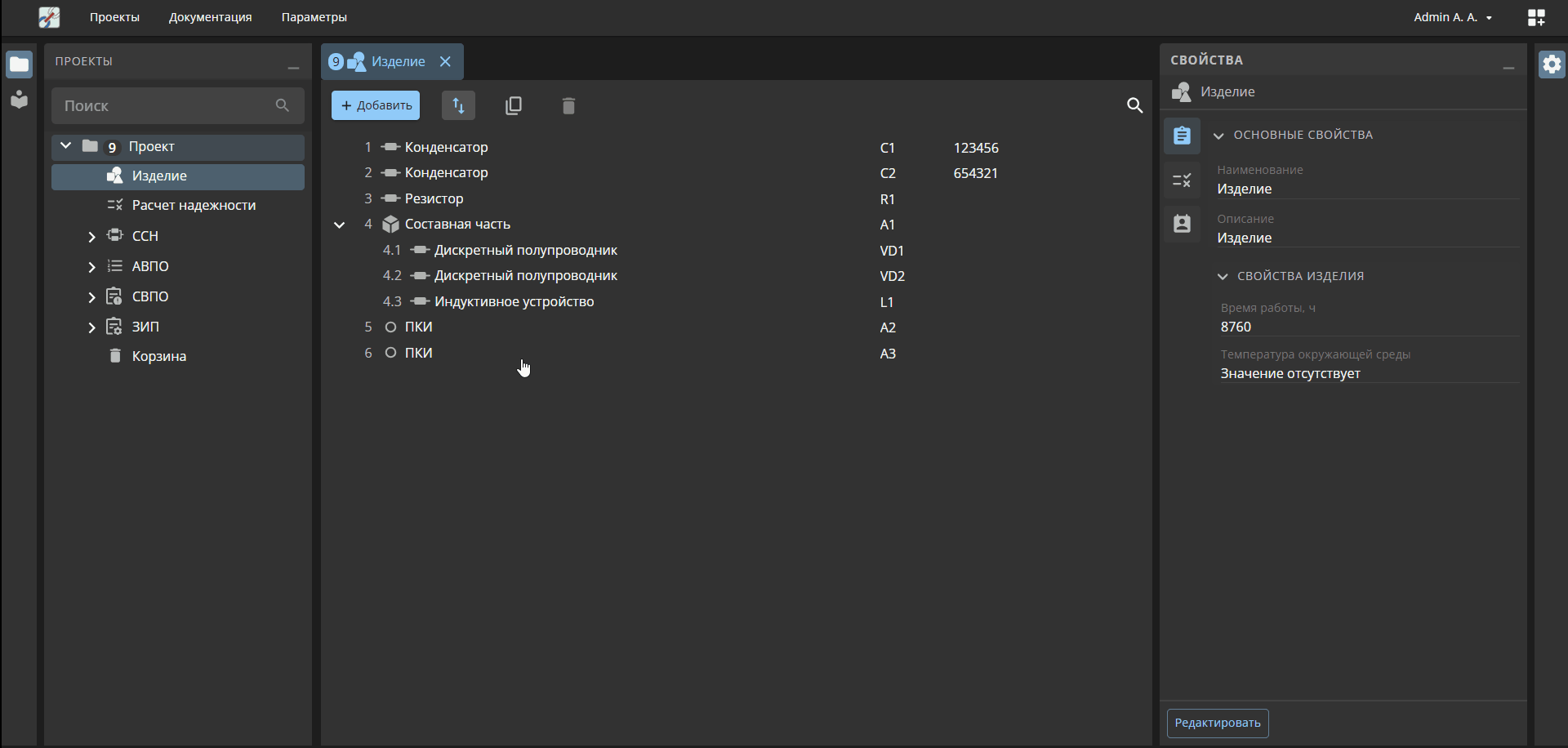The image size is (1568, 748).
Task: Click the designator R1
Action: click(x=887, y=199)
